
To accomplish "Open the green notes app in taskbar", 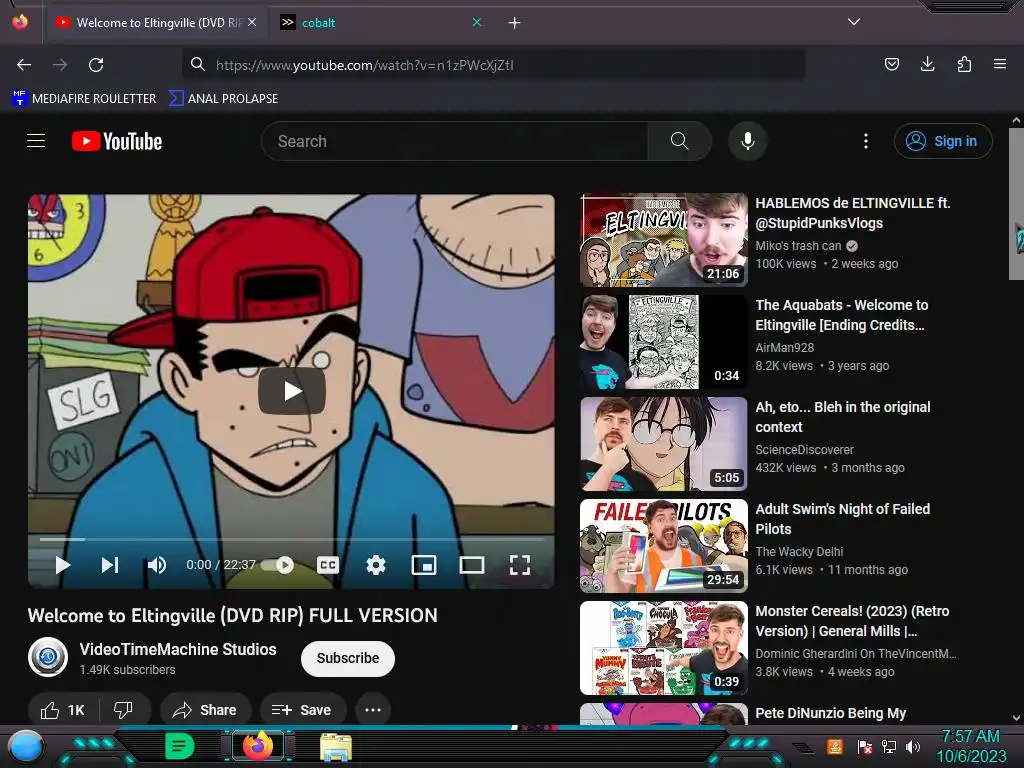I will click(x=179, y=746).
